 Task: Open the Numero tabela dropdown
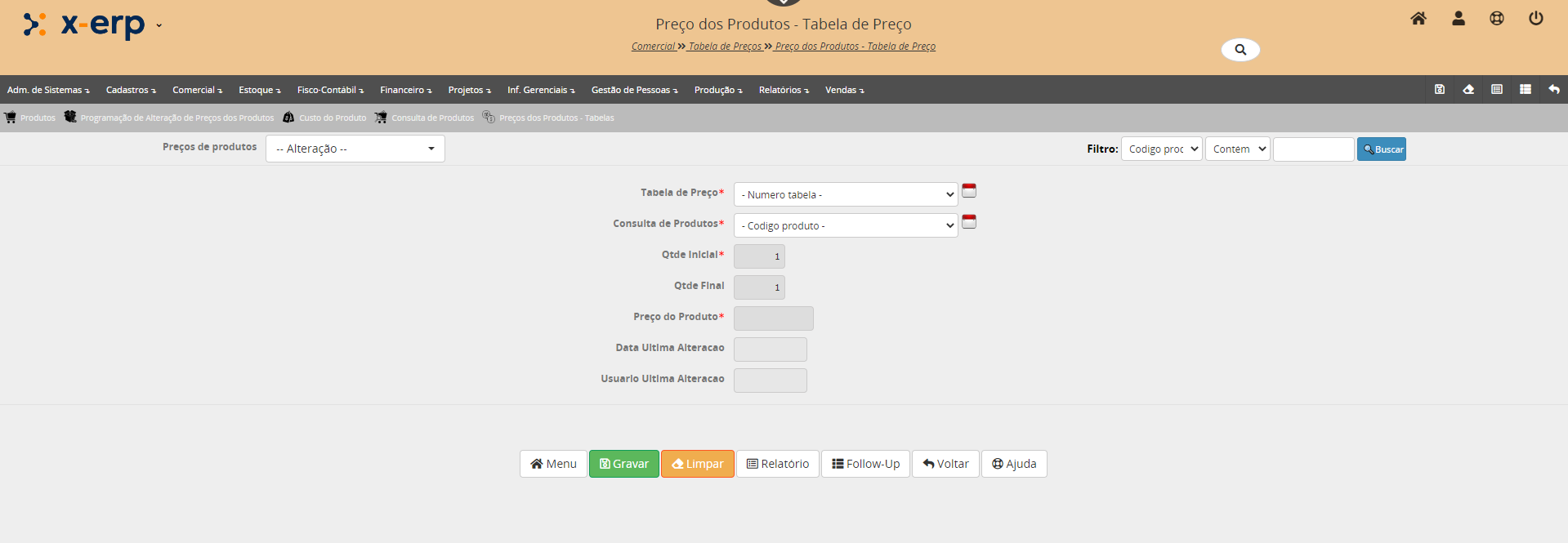[x=845, y=194]
